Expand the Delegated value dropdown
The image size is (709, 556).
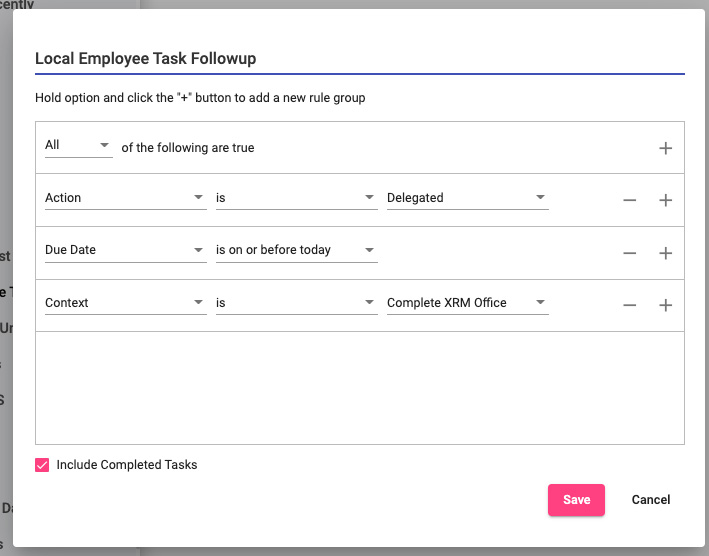(467, 198)
